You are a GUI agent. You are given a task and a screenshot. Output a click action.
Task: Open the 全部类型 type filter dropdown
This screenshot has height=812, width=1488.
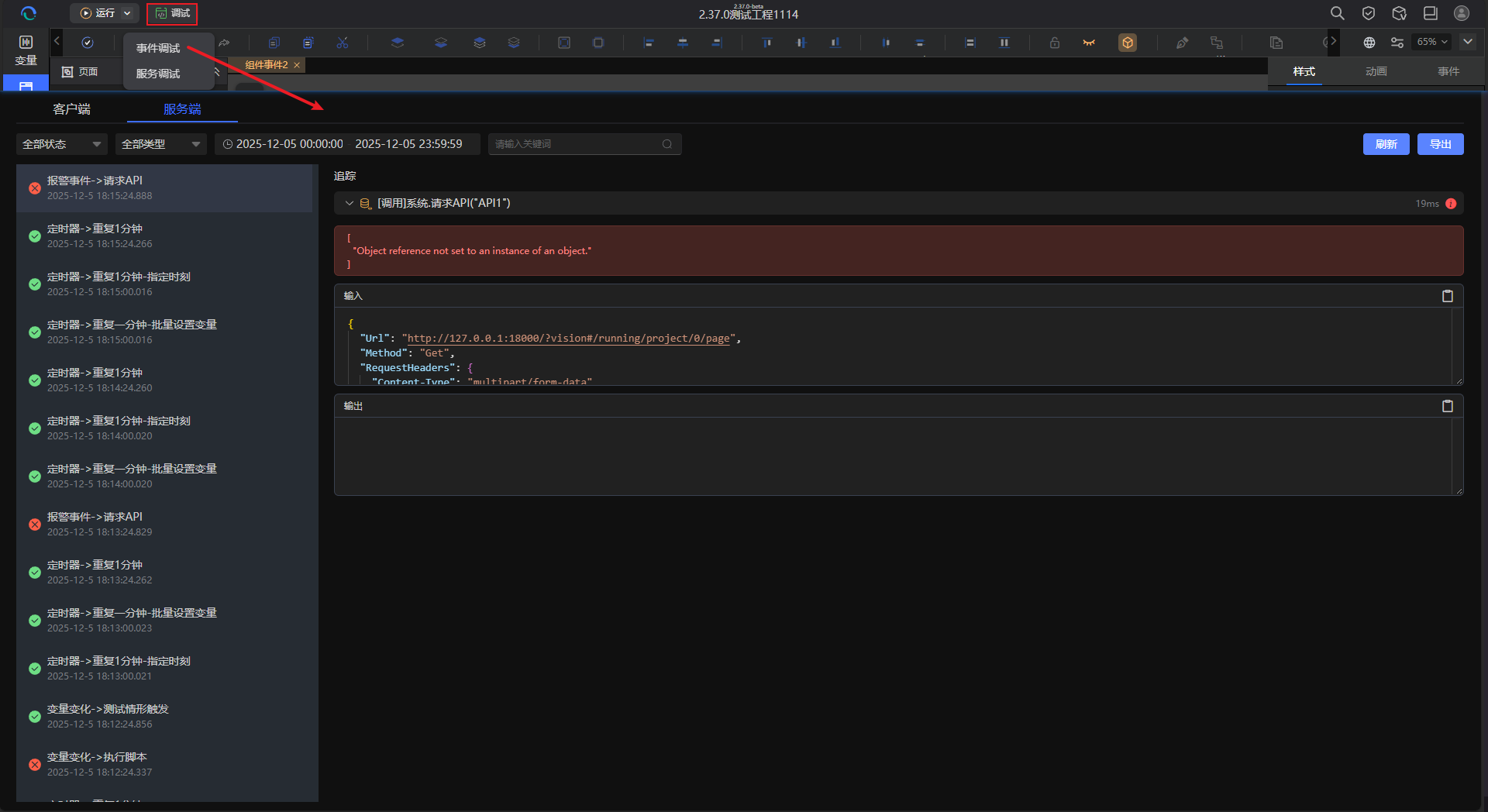160,144
